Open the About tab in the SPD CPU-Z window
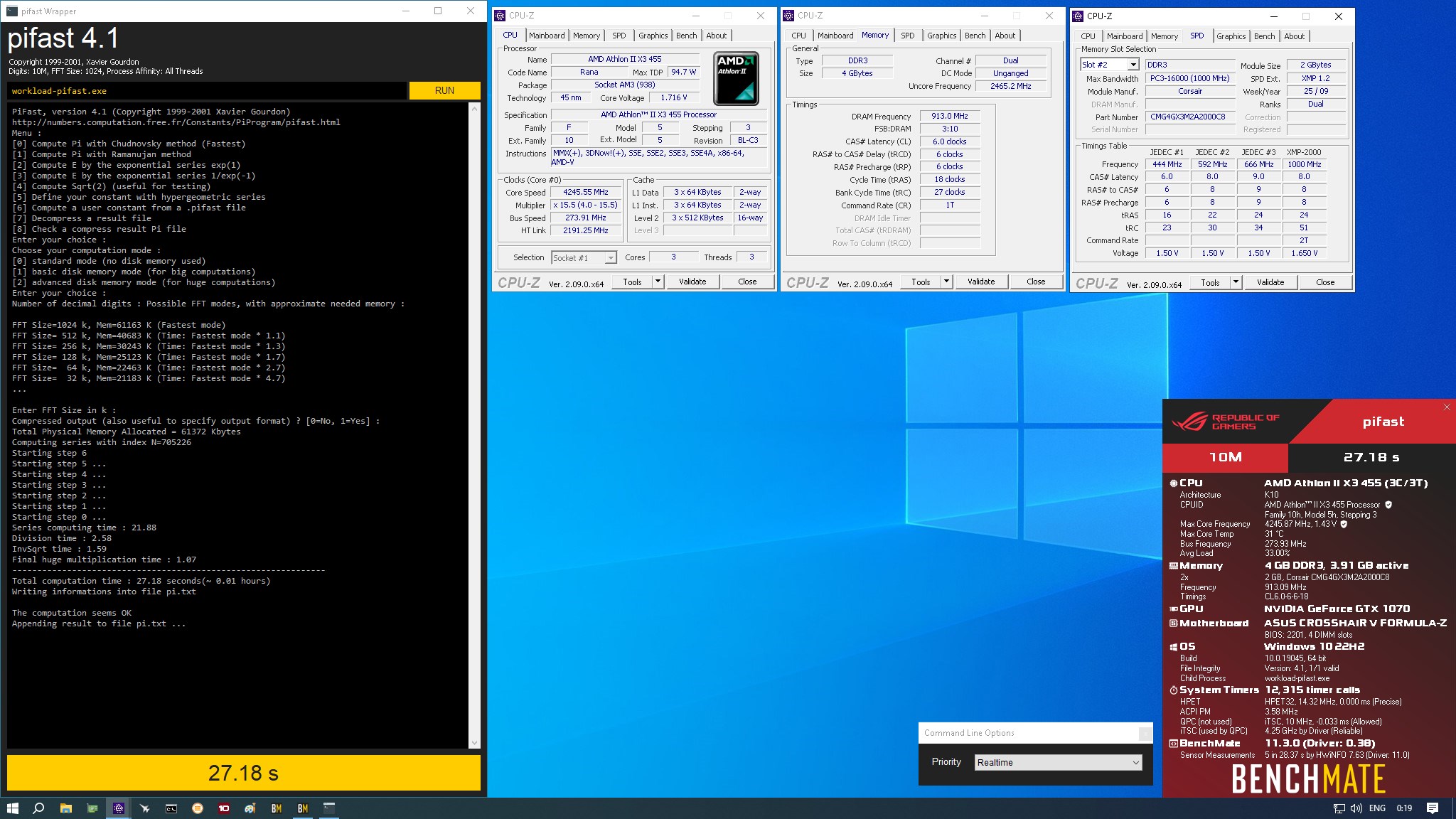Viewport: 1456px width, 819px height. tap(1294, 36)
